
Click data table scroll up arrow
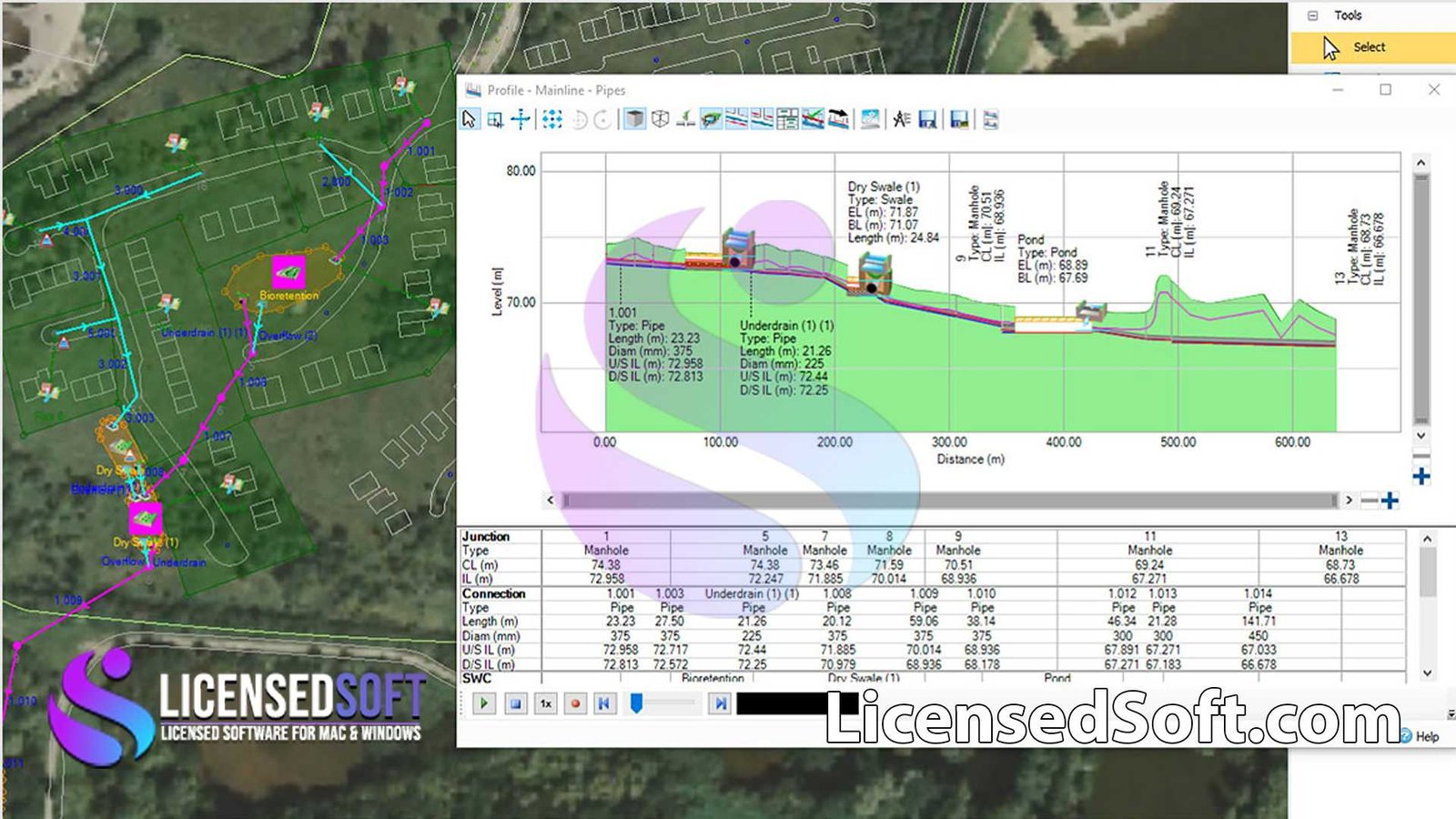(x=1428, y=539)
